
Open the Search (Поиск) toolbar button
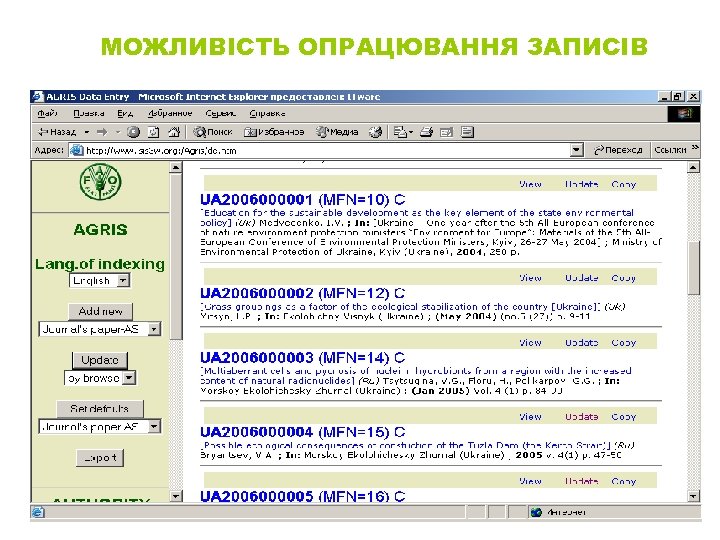[x=213, y=132]
